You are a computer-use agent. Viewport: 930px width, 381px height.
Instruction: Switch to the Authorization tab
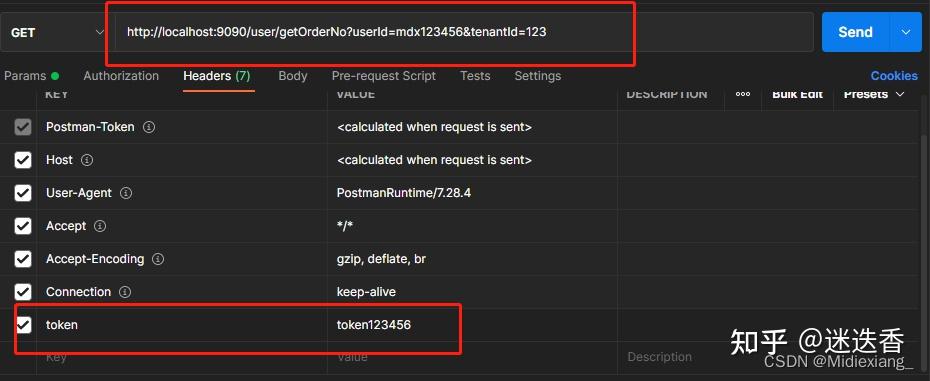(121, 76)
